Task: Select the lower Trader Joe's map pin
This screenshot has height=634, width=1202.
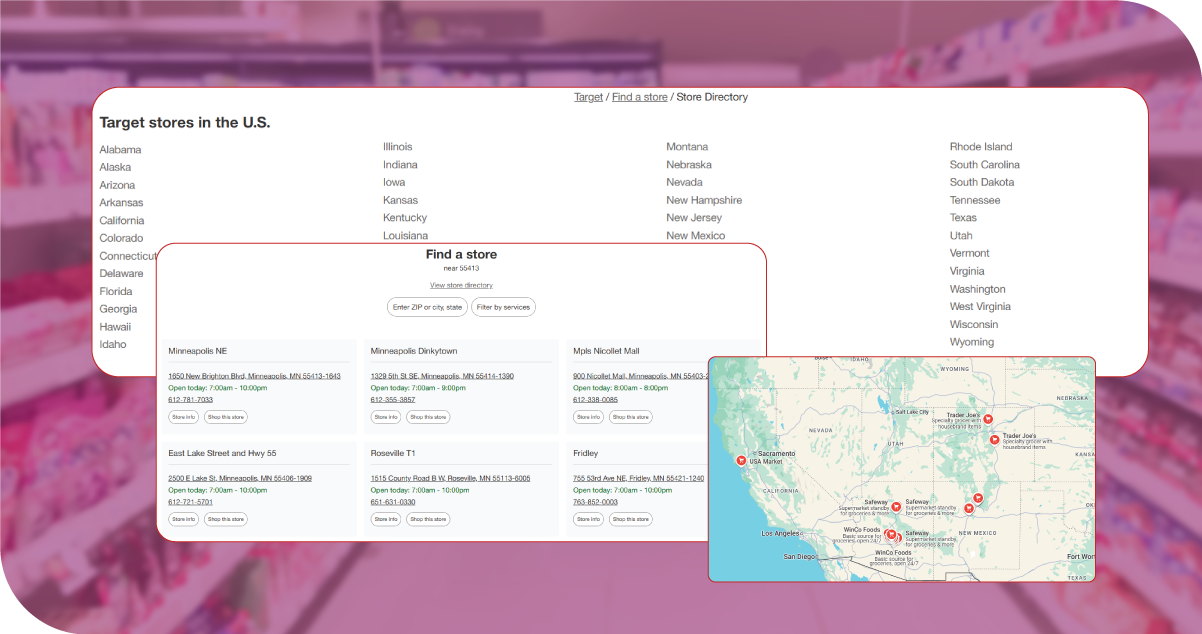Action: (x=994, y=439)
